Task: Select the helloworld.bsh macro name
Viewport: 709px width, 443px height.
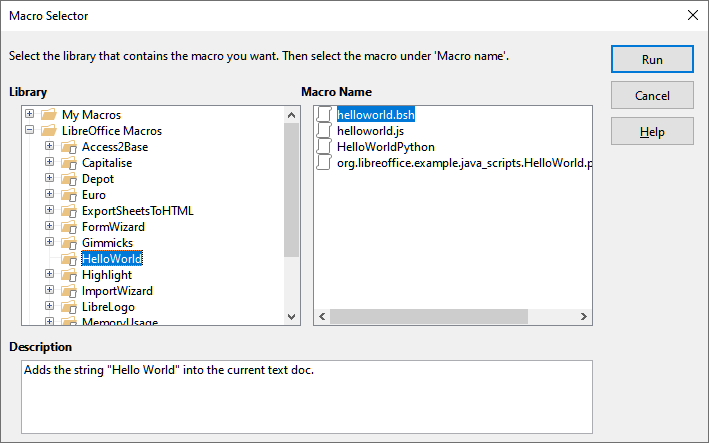Action: [x=376, y=115]
